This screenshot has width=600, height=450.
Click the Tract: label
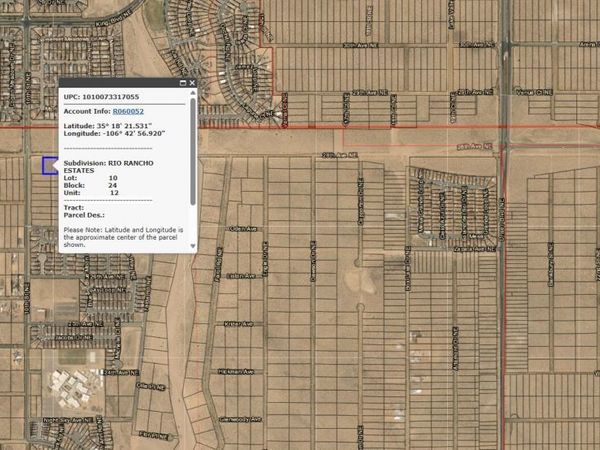[73, 207]
